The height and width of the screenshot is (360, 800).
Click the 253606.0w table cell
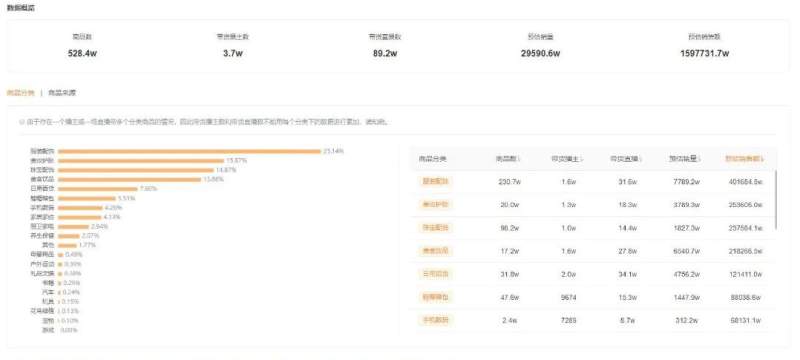point(746,204)
